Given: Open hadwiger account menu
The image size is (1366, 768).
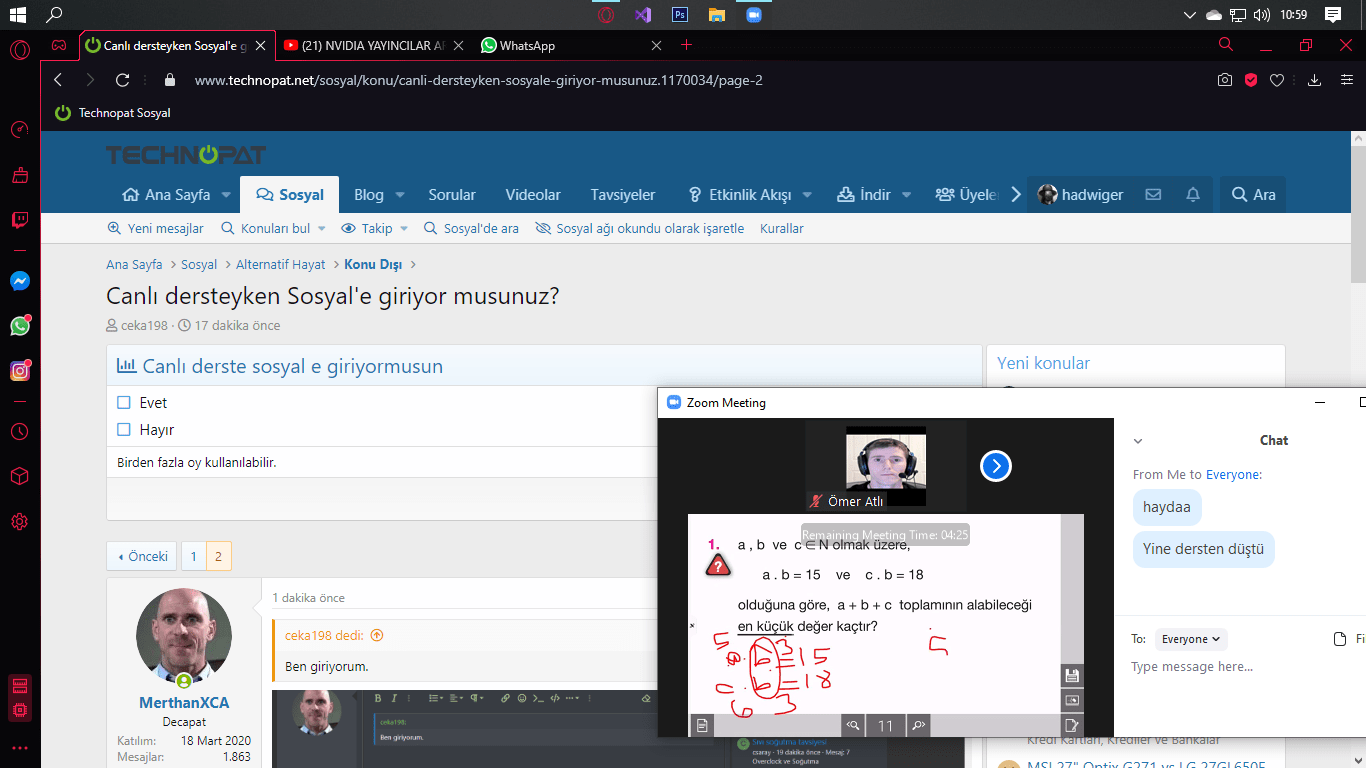Looking at the screenshot, I should pos(1080,195).
